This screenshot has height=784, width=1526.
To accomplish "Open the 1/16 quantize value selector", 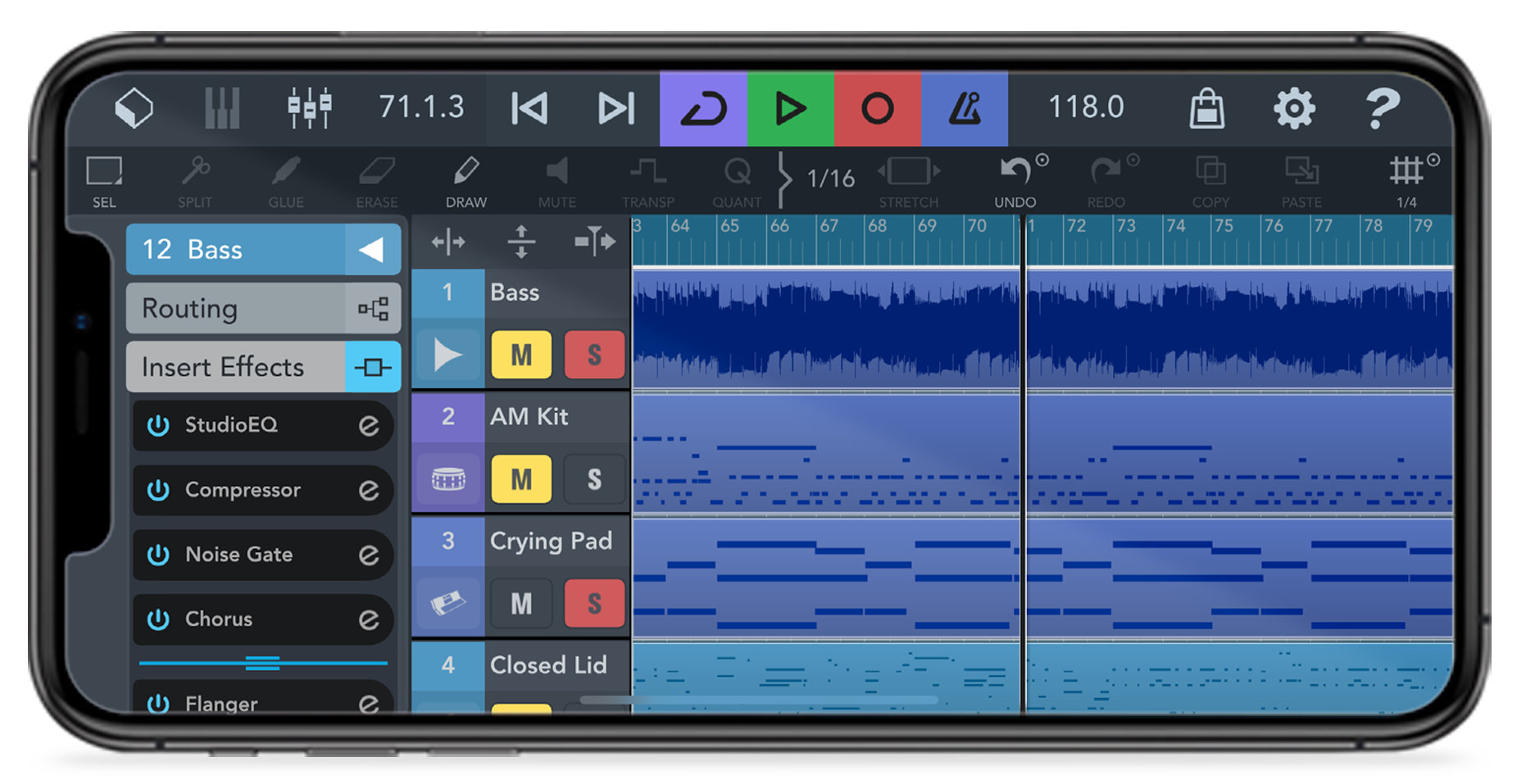I will tap(828, 176).
